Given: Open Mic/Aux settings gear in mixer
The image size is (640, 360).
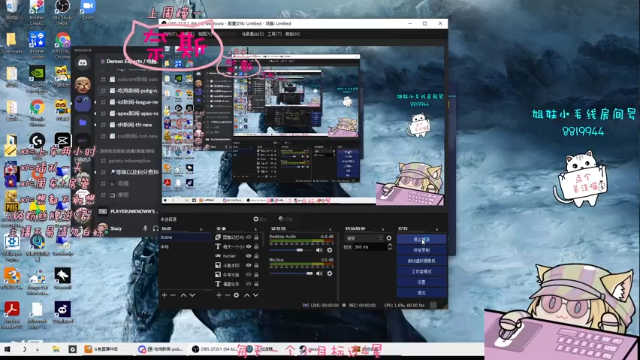Looking at the screenshot, I should [329, 273].
